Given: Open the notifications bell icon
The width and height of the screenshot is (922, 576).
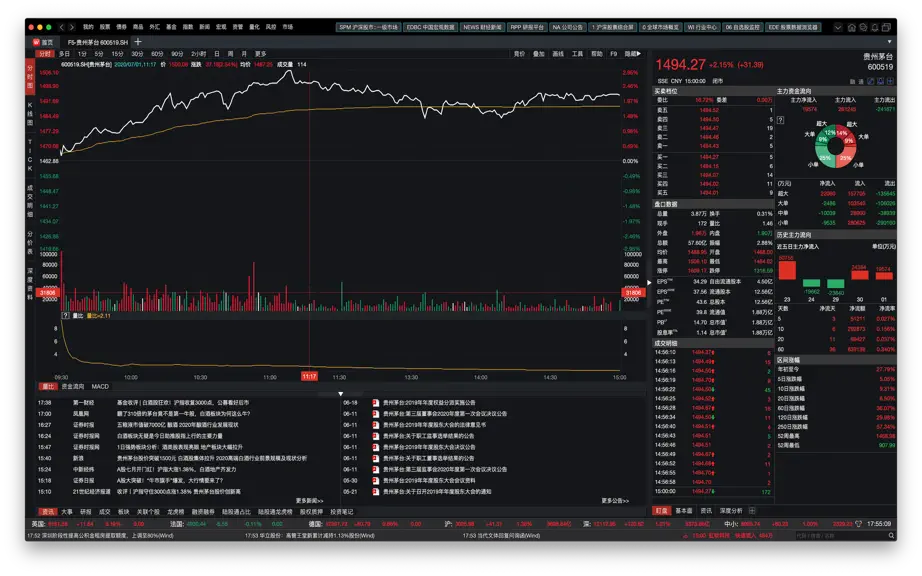Looking at the screenshot, I should point(874,28).
